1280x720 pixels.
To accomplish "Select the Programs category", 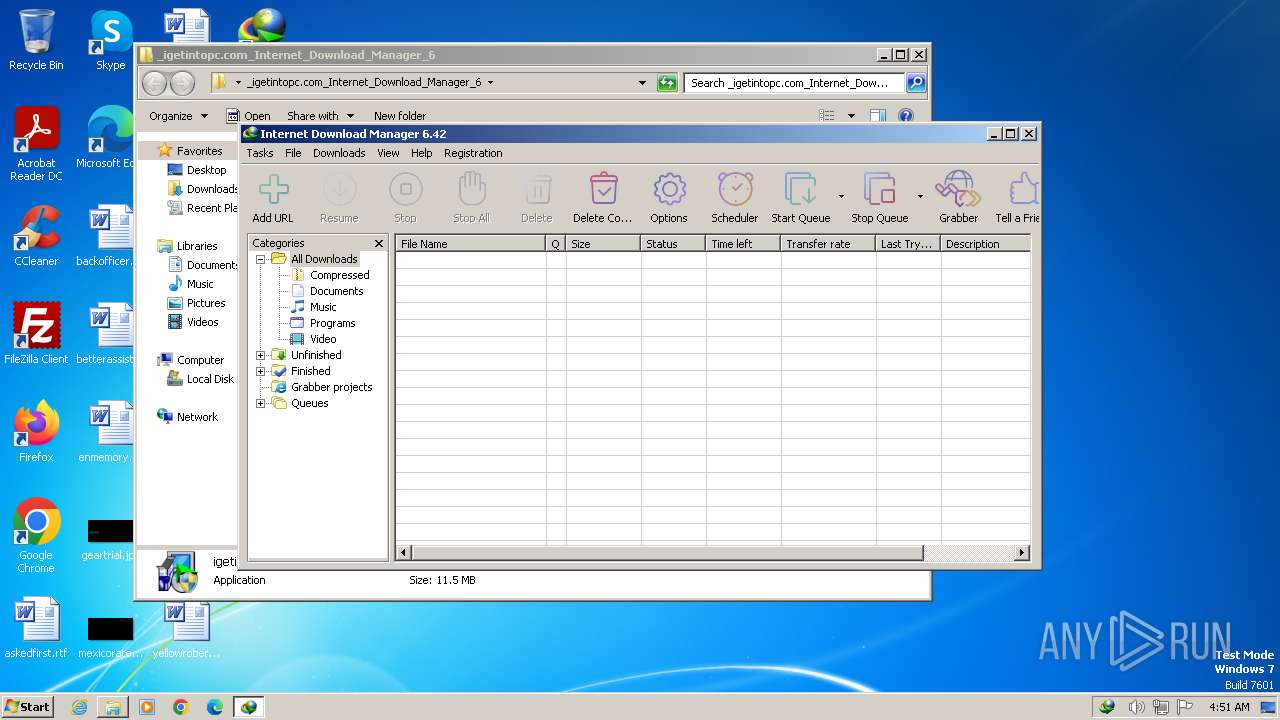I will pyautogui.click(x=332, y=323).
